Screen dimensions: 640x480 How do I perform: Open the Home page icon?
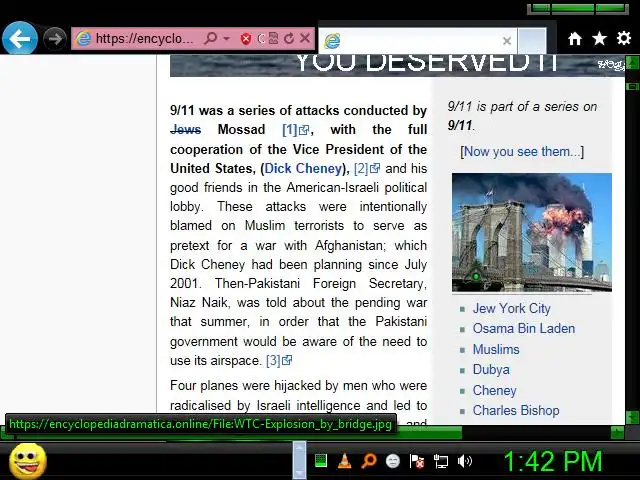(x=575, y=39)
